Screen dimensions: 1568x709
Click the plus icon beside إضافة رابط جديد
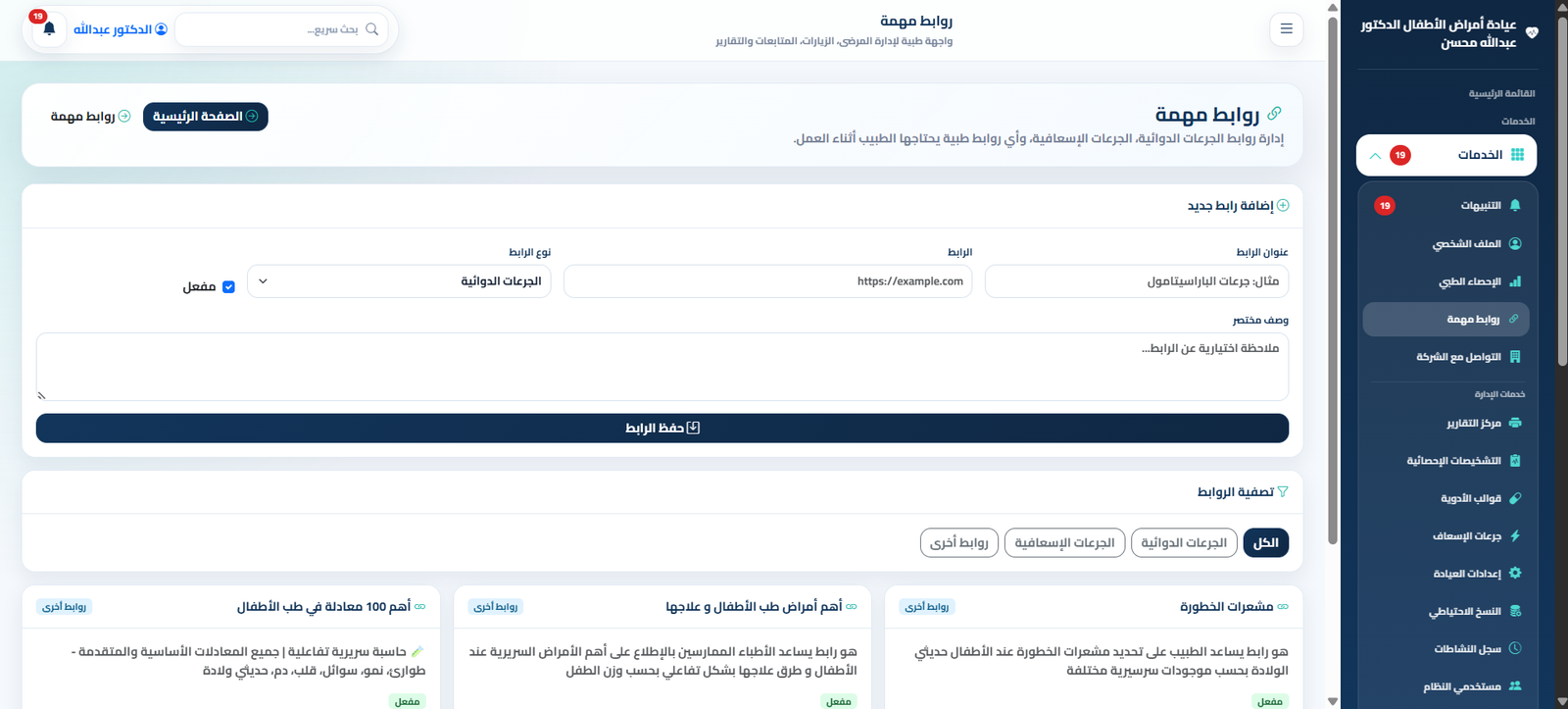point(1283,205)
